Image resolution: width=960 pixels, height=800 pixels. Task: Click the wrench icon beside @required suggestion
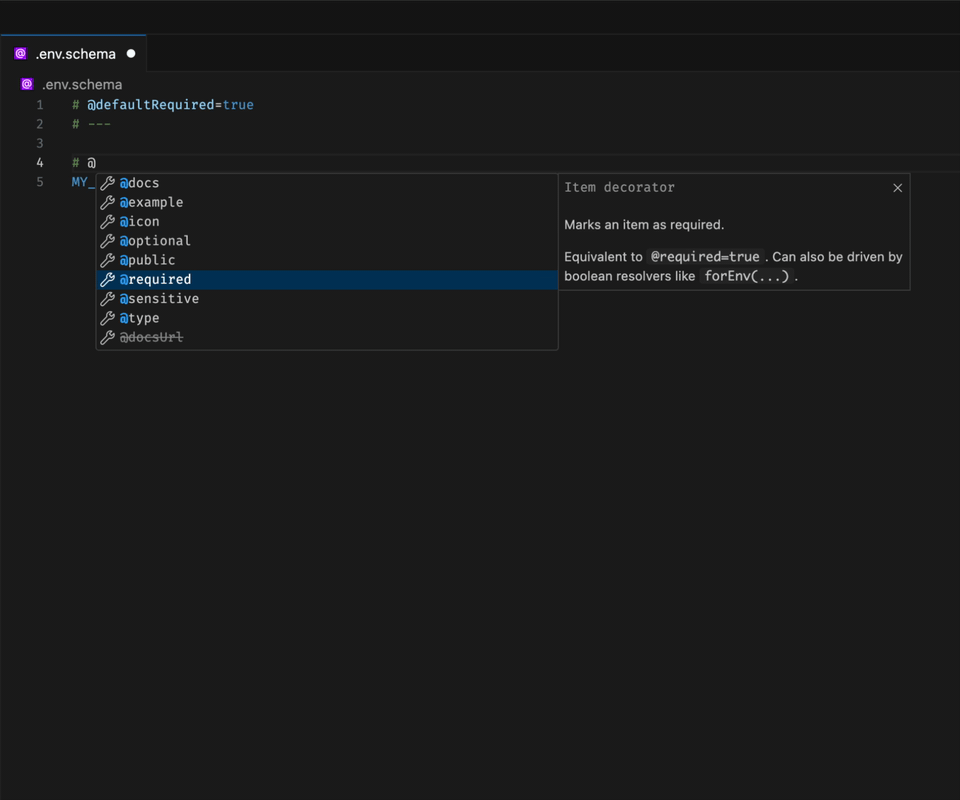[108, 279]
